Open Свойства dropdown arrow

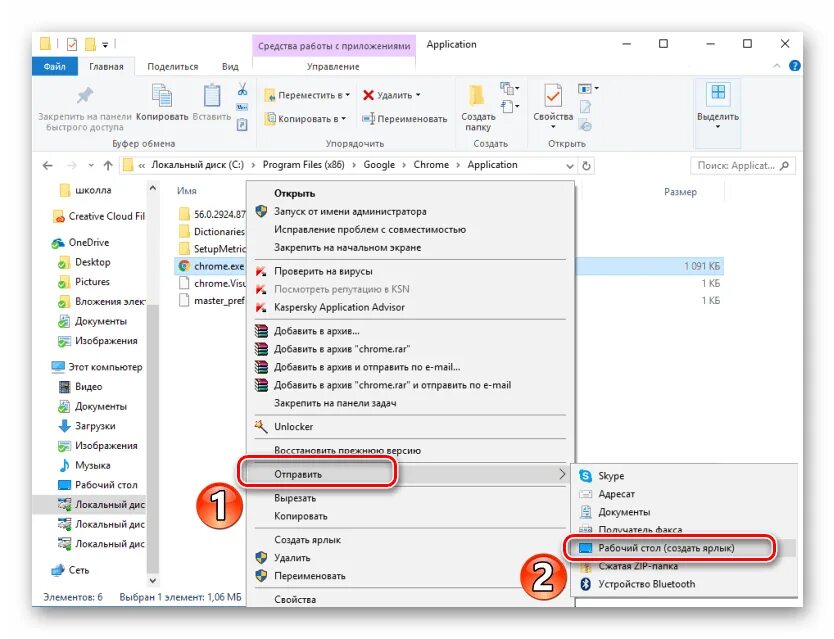click(553, 127)
